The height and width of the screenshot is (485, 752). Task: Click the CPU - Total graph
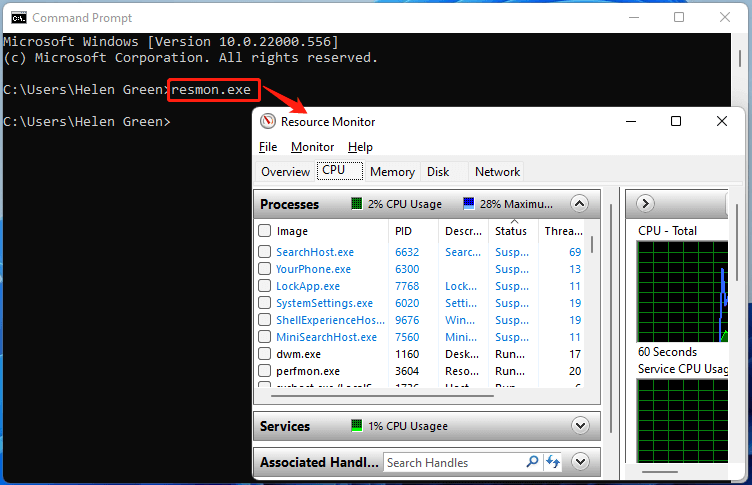682,291
